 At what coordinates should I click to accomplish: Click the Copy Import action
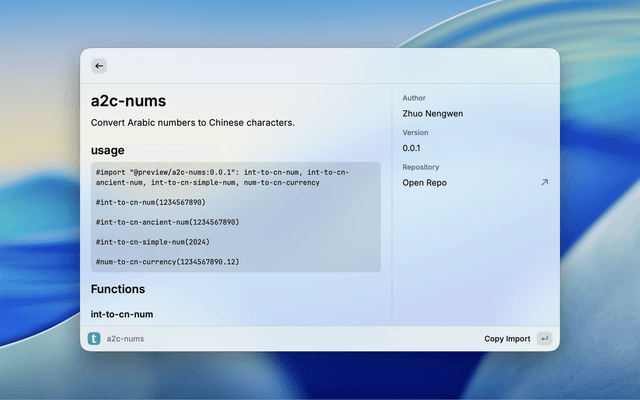click(x=507, y=339)
